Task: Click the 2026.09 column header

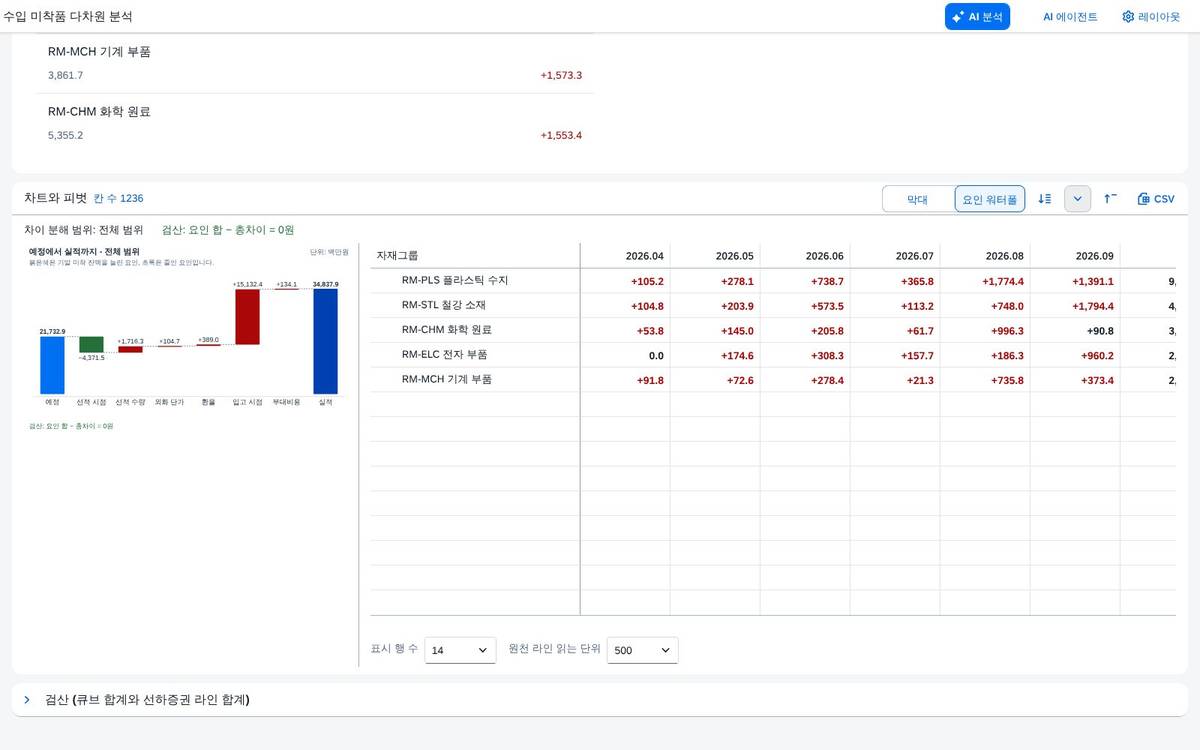Action: pos(1075,256)
